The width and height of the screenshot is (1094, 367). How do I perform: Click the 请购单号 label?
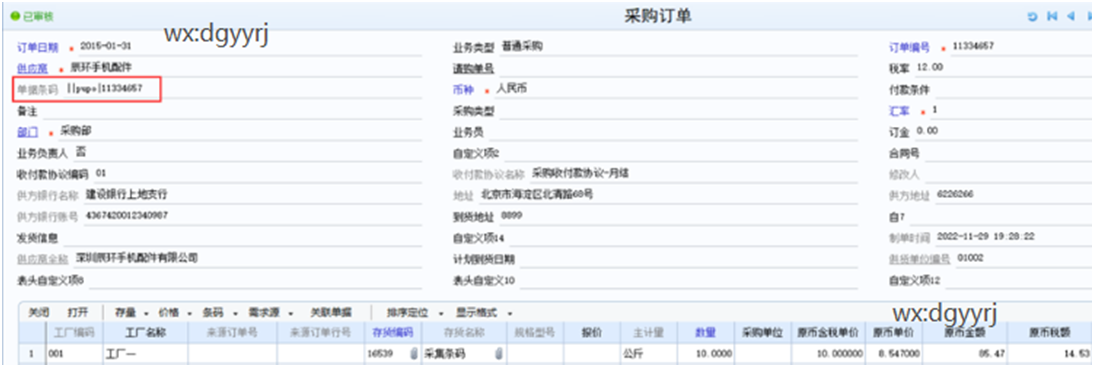[x=474, y=68]
